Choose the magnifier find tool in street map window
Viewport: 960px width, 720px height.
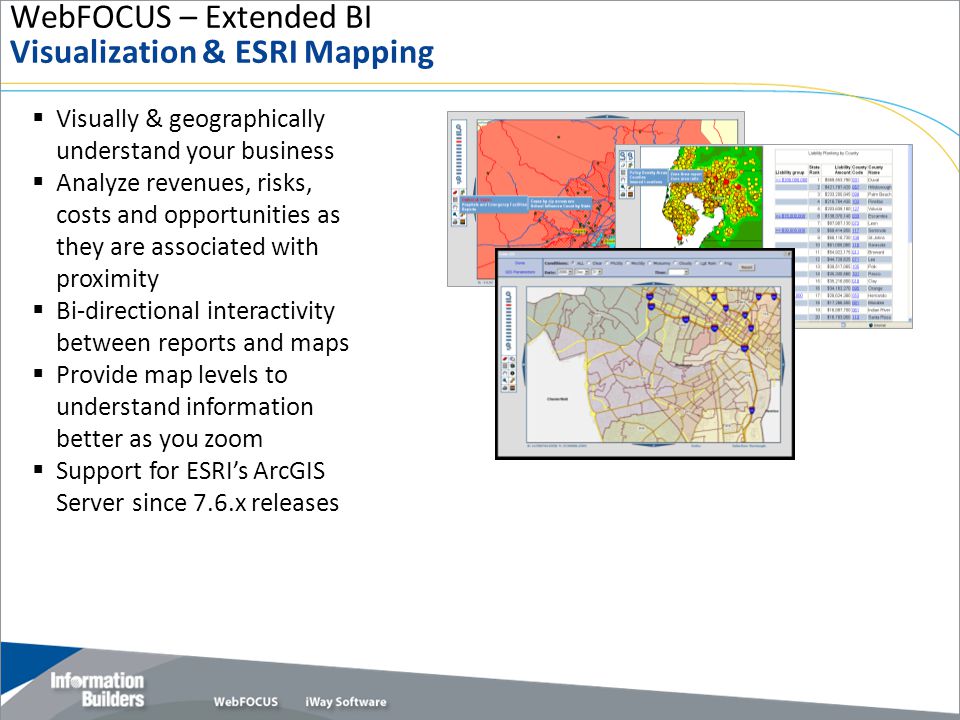coord(504,380)
